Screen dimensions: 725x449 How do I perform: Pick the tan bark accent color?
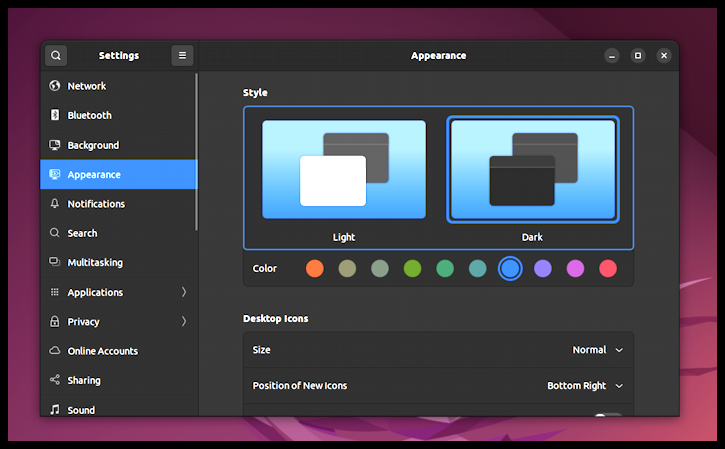(347, 268)
